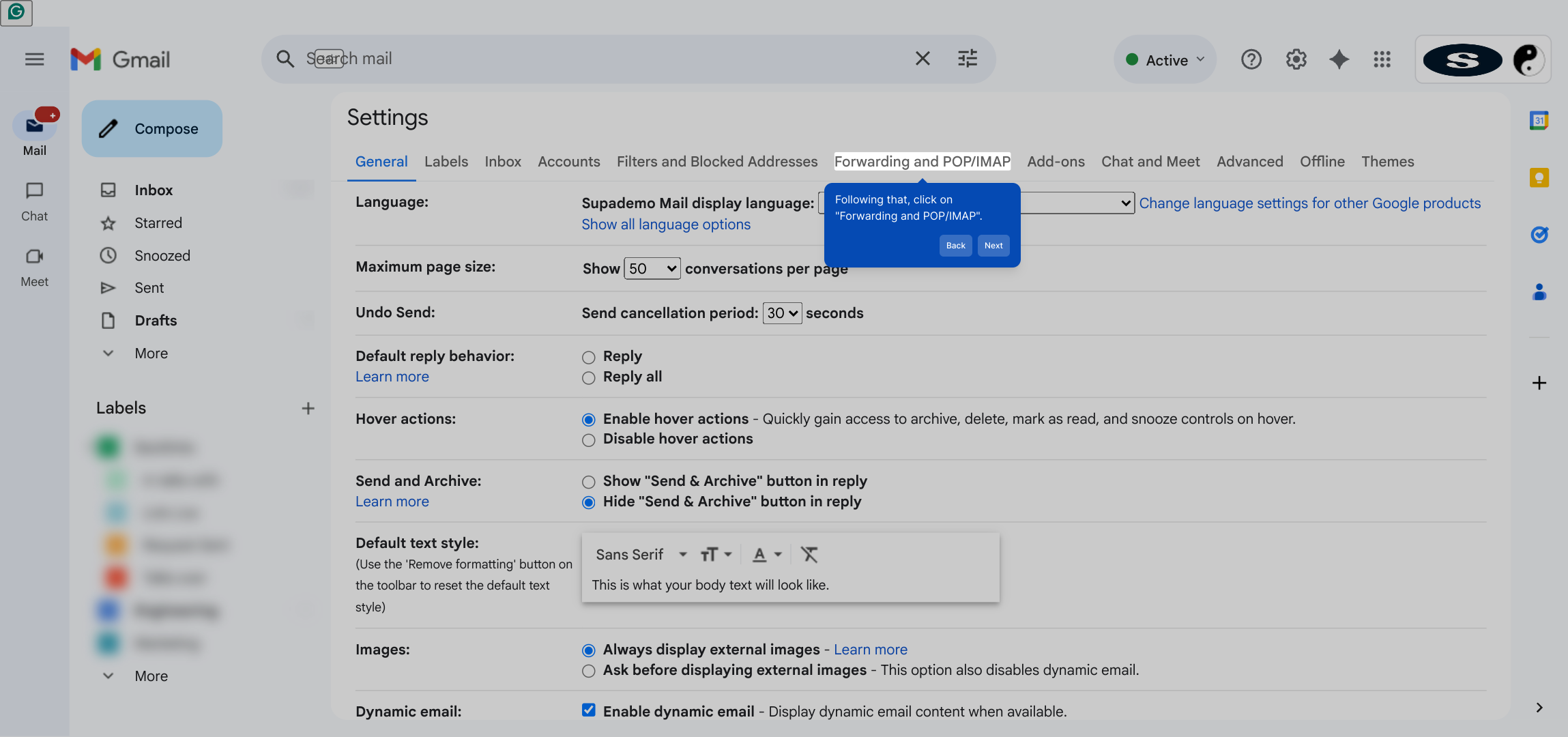The width and height of the screenshot is (1568, 737).
Task: Open Google Calendar side panel icon
Action: click(x=1539, y=121)
